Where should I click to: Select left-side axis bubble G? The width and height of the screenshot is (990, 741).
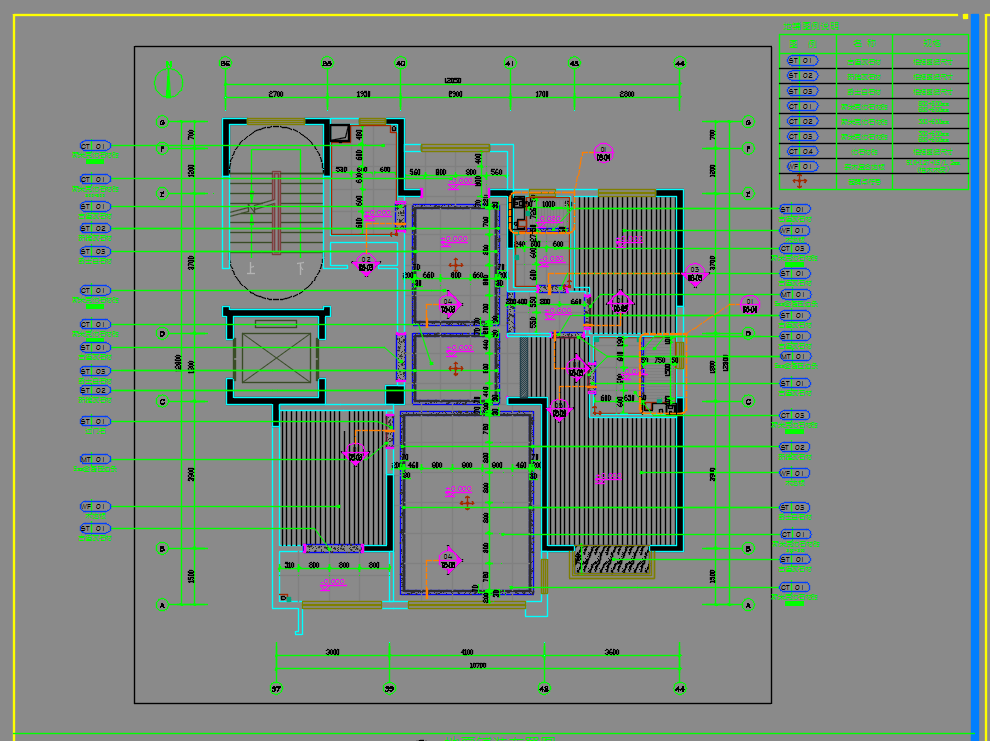coord(162,122)
